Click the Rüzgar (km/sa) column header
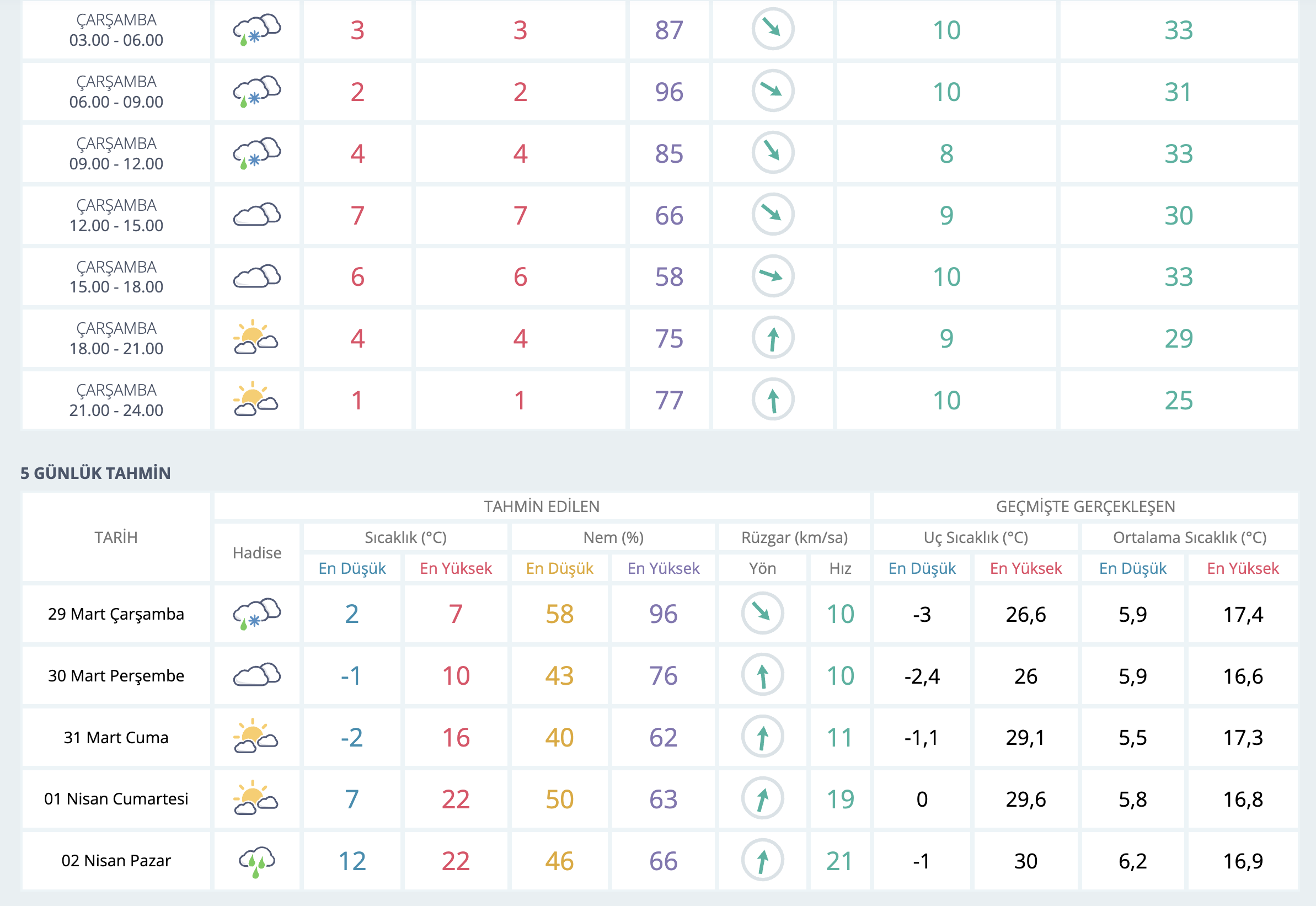 tap(794, 537)
